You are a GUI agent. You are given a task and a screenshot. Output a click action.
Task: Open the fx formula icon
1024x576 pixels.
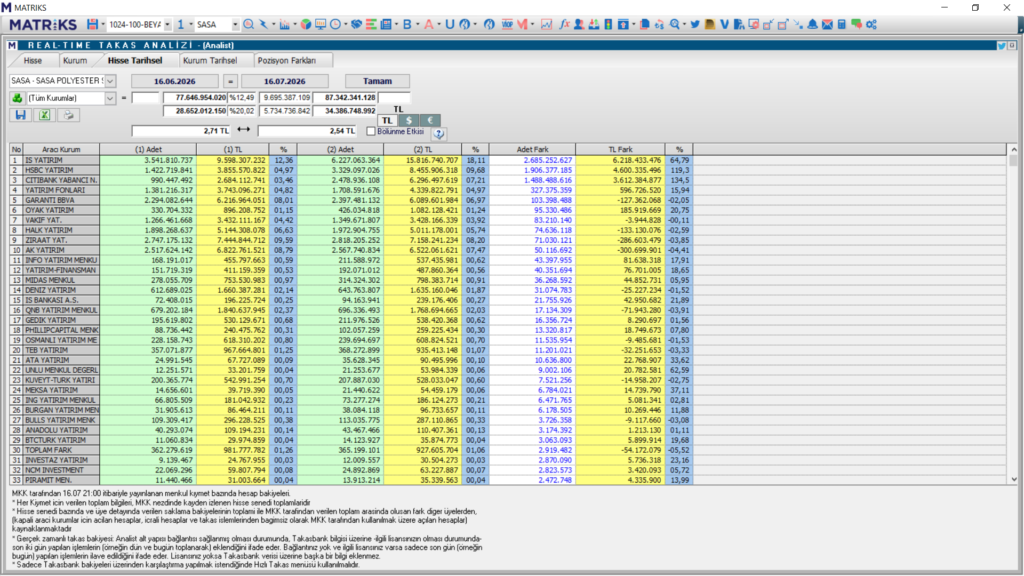click(x=564, y=24)
